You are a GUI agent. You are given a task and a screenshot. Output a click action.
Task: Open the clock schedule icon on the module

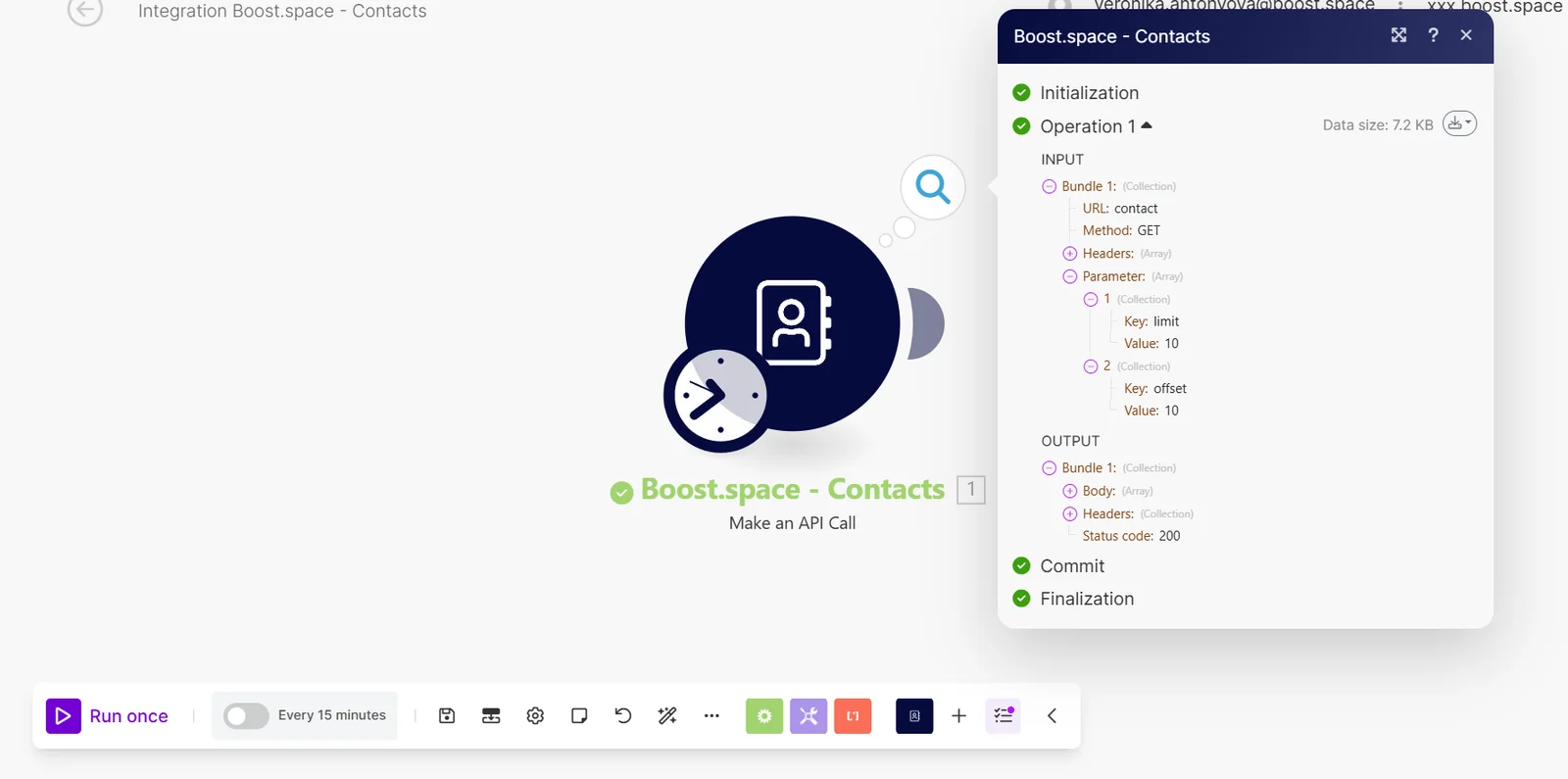tap(720, 396)
